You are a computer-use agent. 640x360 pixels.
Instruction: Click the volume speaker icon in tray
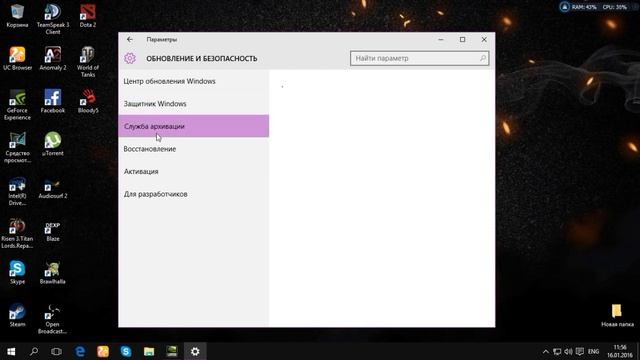(568, 351)
